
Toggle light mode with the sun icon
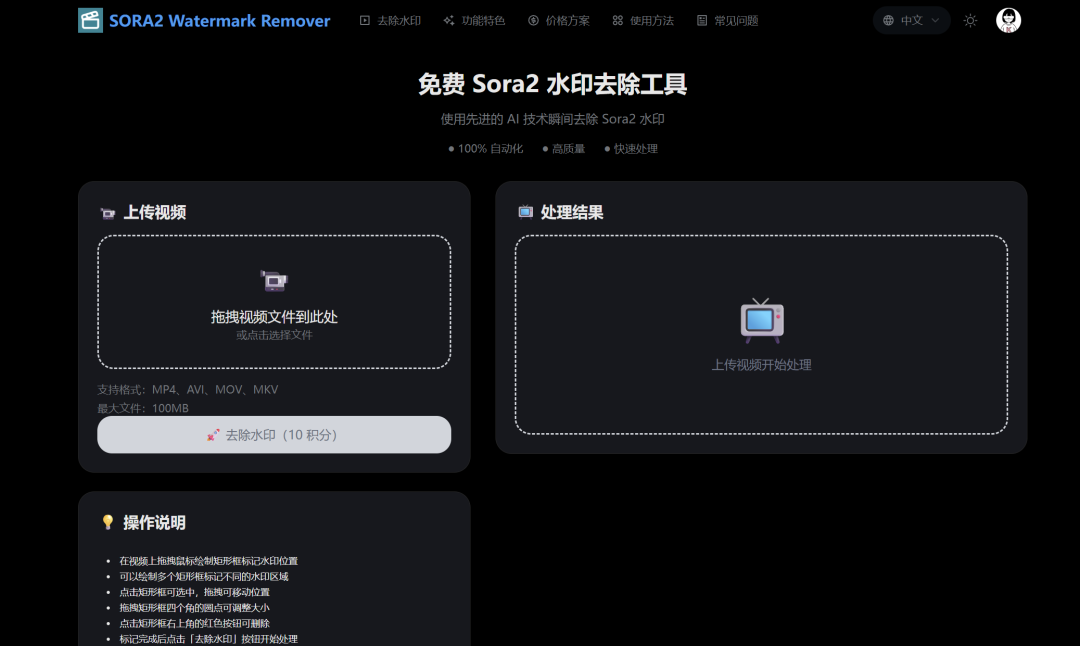point(969,20)
